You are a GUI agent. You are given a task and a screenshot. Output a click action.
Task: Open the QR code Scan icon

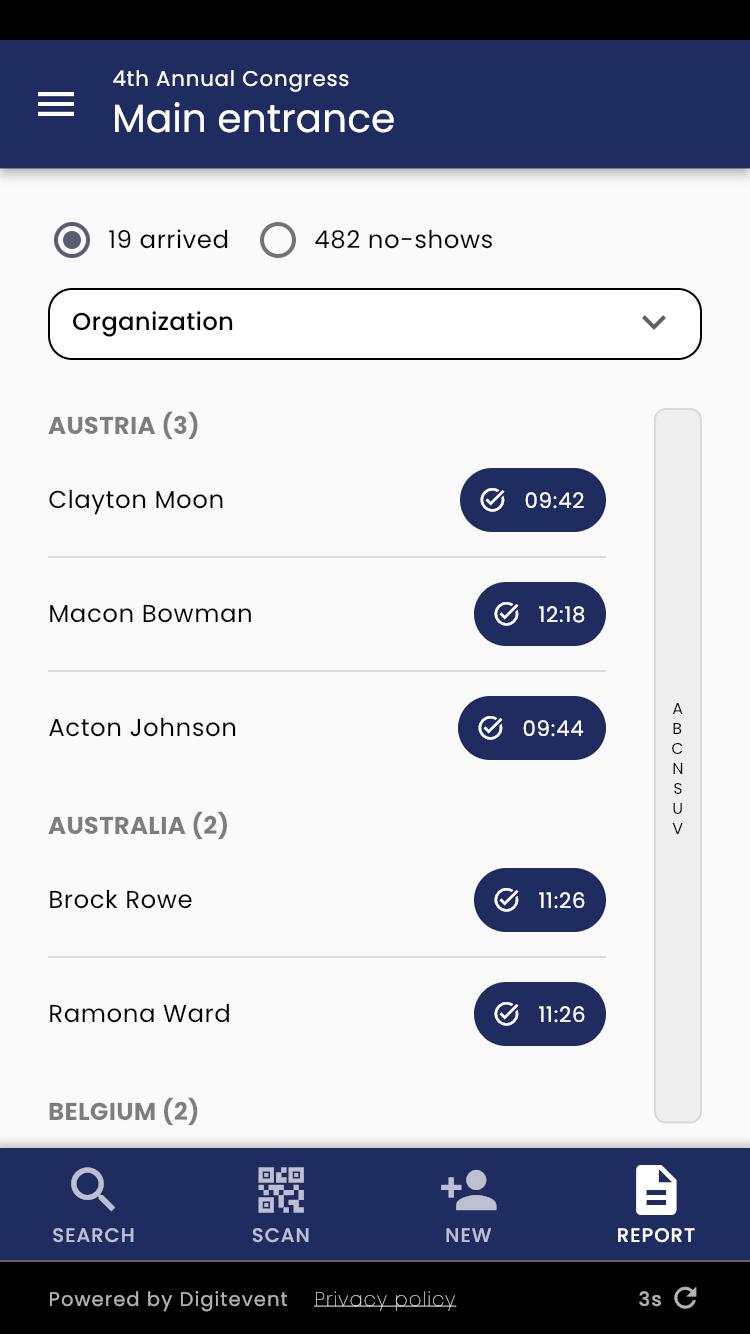pyautogui.click(x=281, y=1189)
